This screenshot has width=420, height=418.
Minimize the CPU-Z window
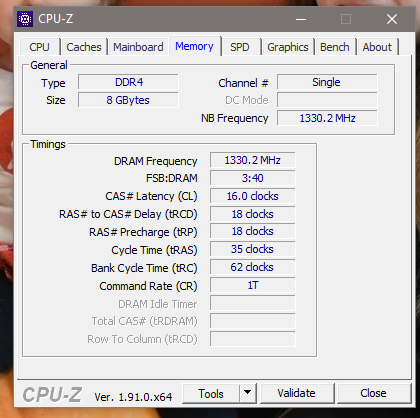pos(301,19)
